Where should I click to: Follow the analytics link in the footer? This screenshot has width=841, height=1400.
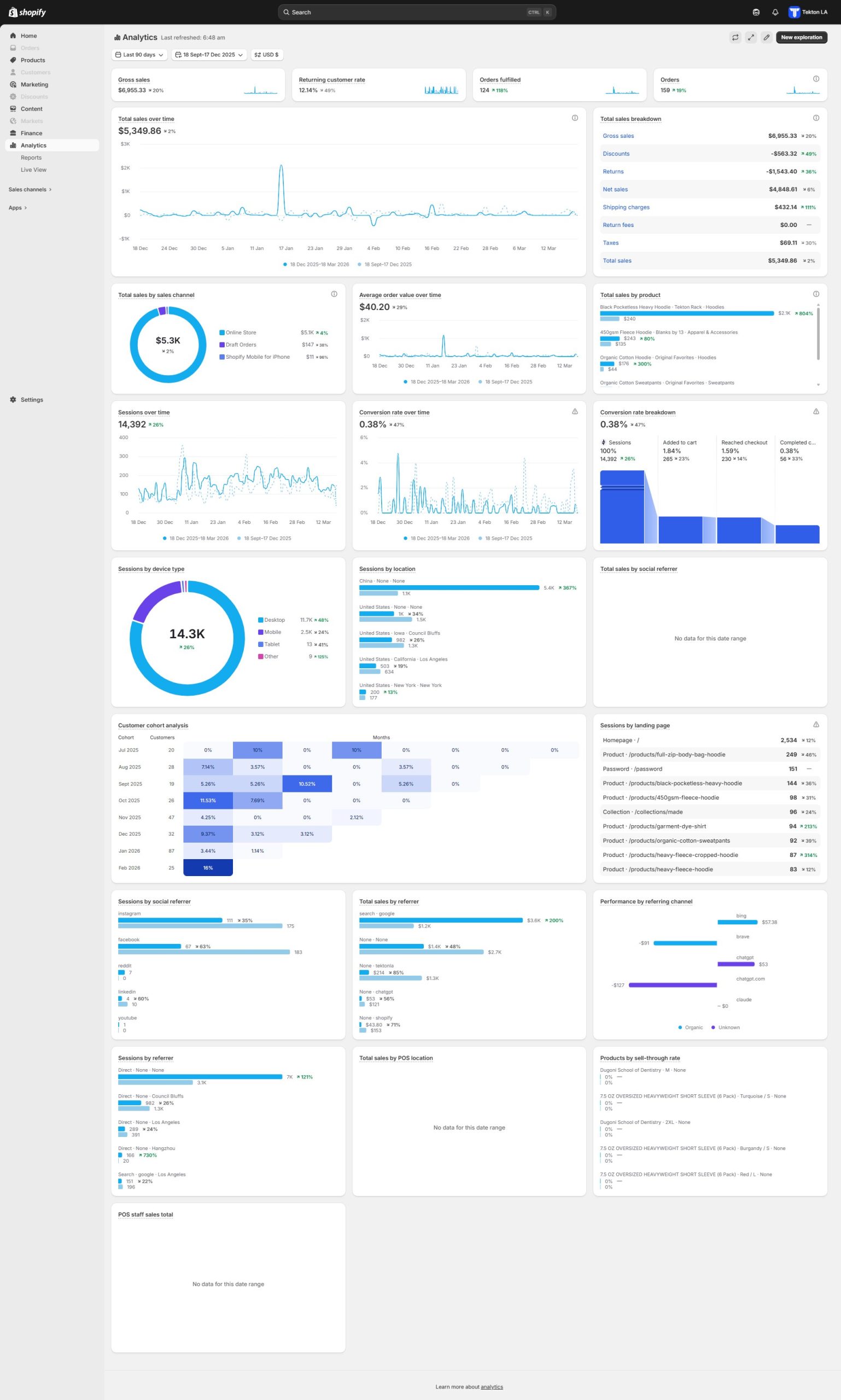pyautogui.click(x=492, y=1386)
